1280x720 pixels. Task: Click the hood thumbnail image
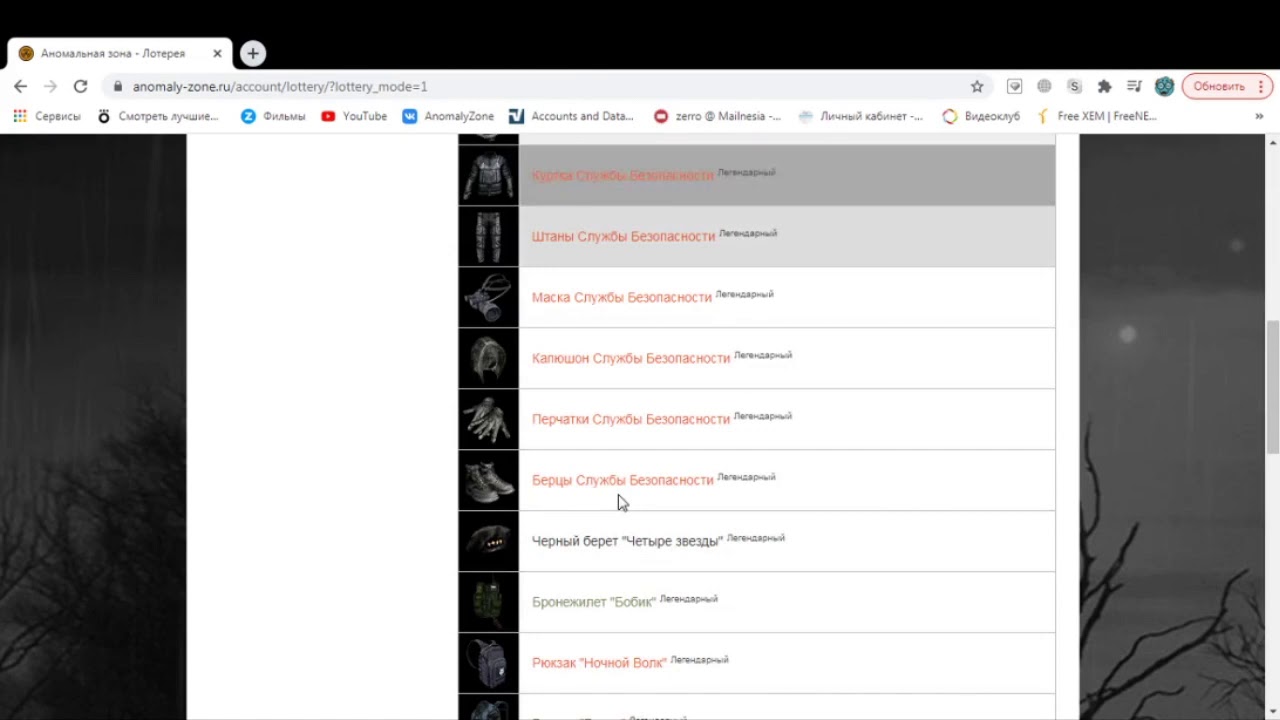point(488,358)
